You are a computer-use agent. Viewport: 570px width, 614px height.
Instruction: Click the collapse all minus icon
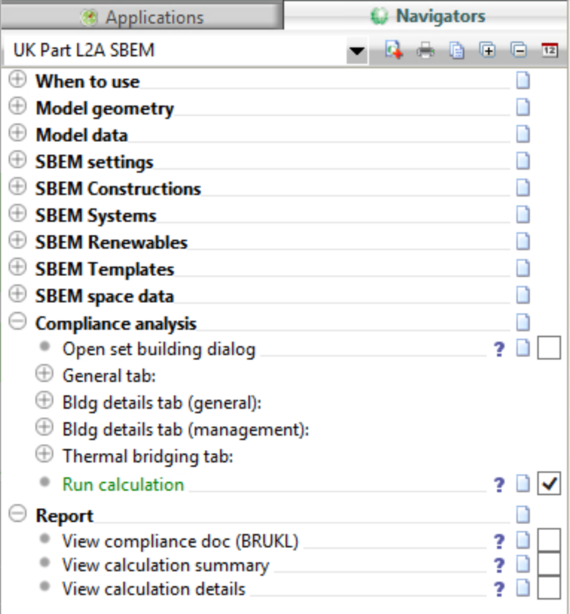click(519, 50)
